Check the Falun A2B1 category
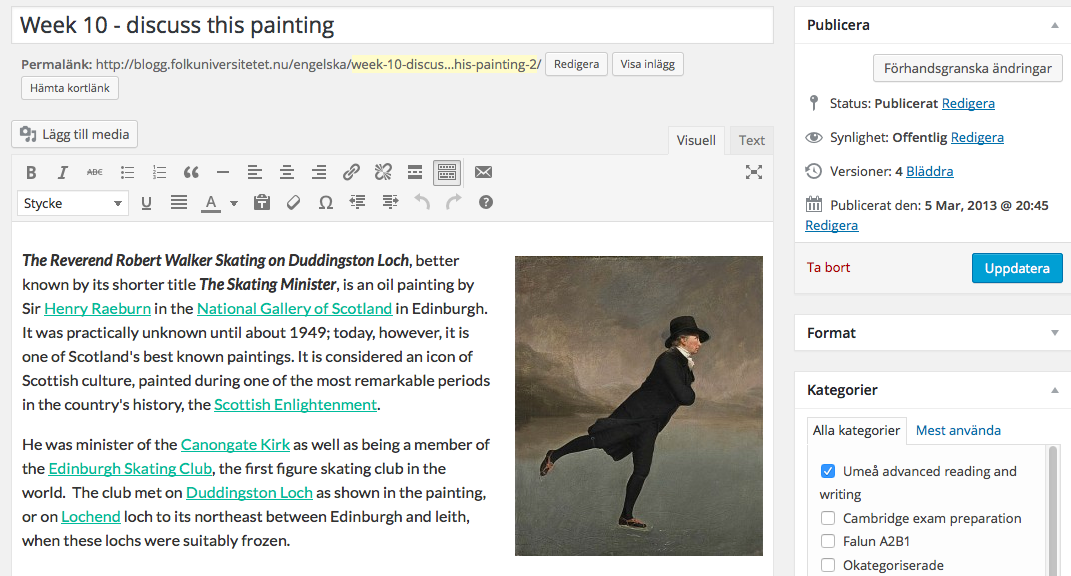The image size is (1071, 576). point(828,541)
